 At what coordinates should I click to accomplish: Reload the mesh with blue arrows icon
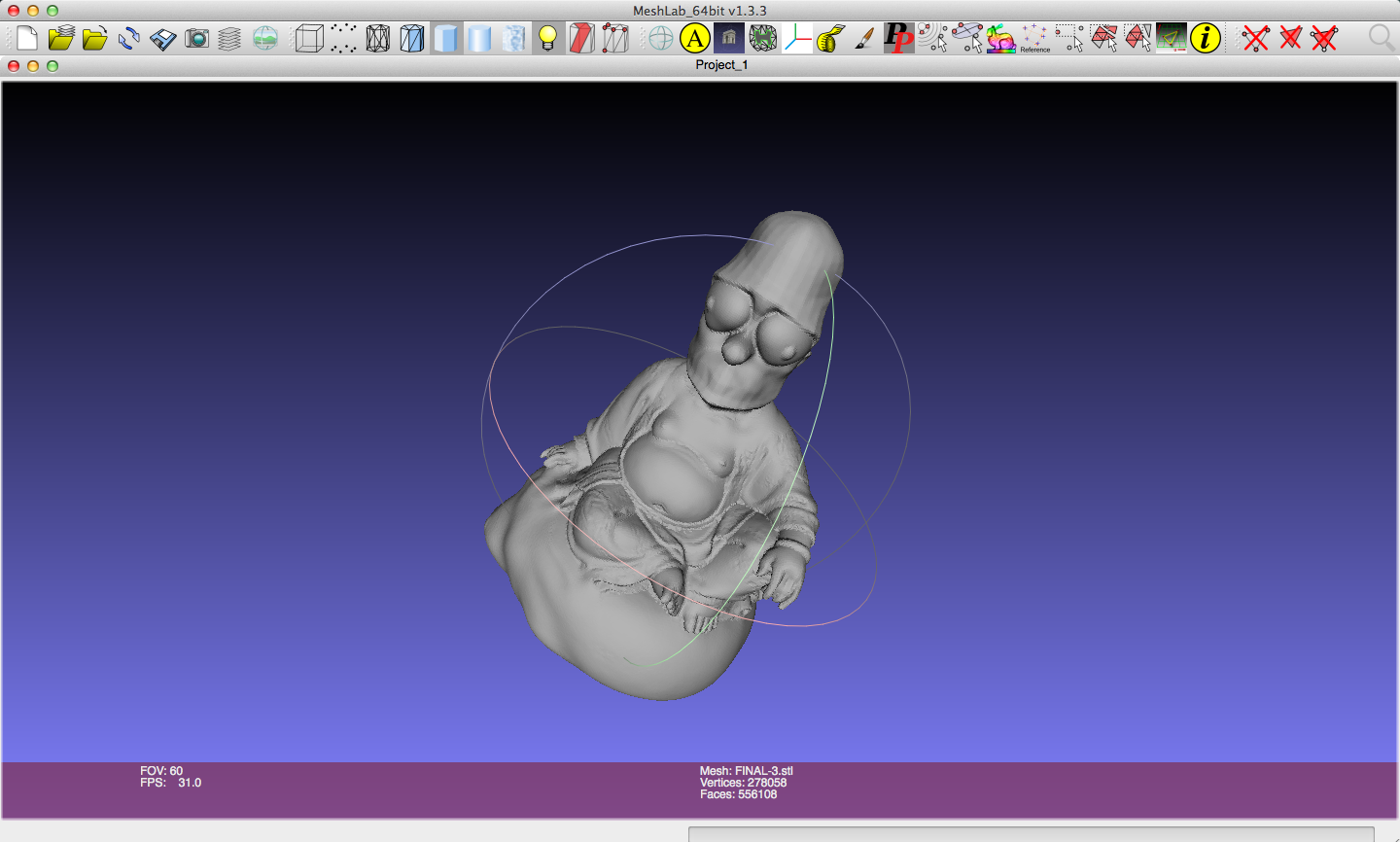[x=128, y=39]
